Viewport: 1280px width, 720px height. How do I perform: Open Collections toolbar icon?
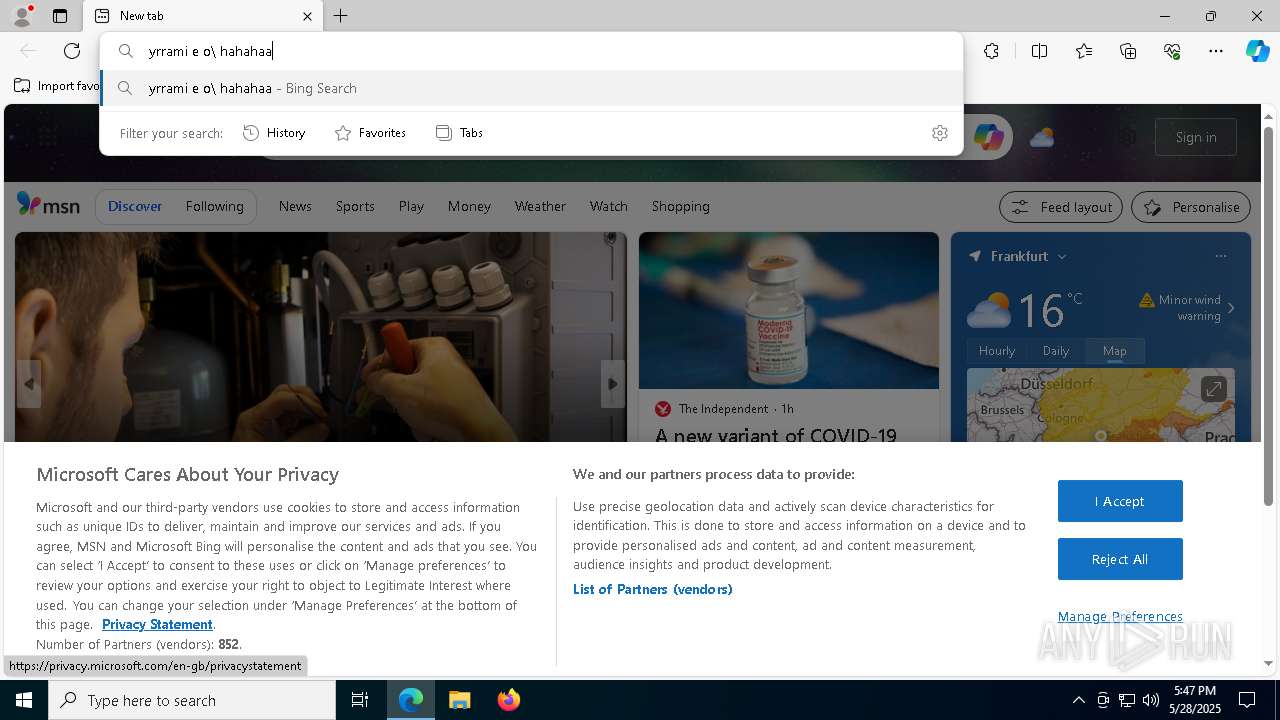click(x=1128, y=51)
